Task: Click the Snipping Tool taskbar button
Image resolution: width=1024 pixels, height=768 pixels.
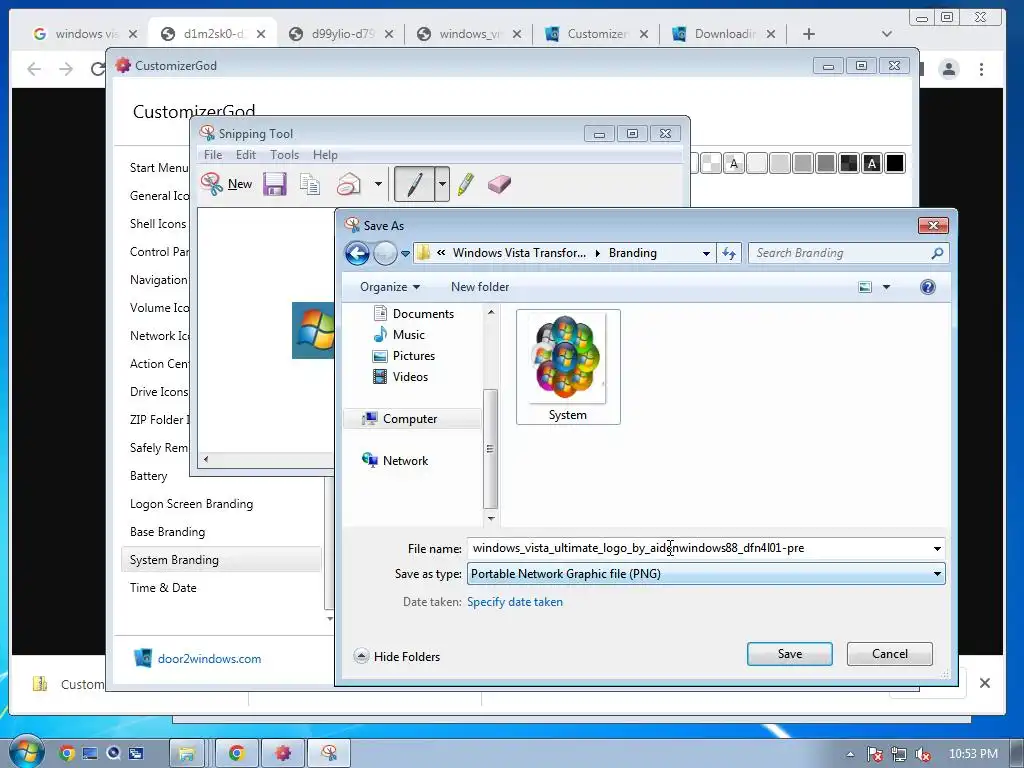Action: (329, 754)
